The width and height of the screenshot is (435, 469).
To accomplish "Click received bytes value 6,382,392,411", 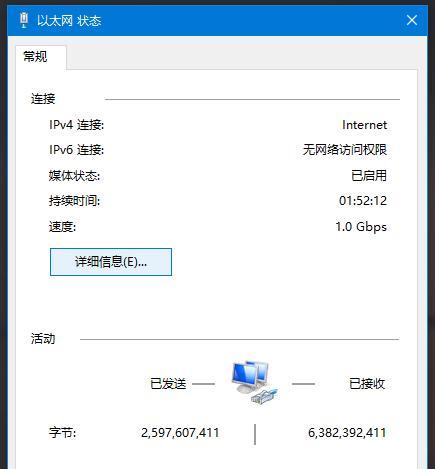I will 347,433.
